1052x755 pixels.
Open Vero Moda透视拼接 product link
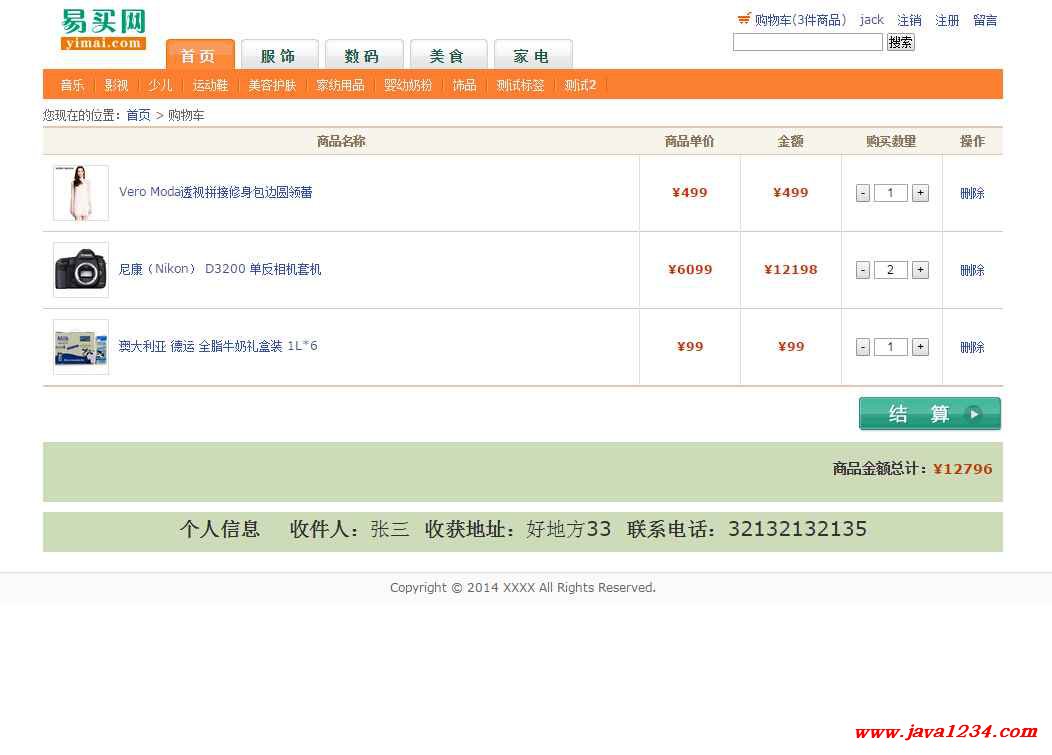215,192
